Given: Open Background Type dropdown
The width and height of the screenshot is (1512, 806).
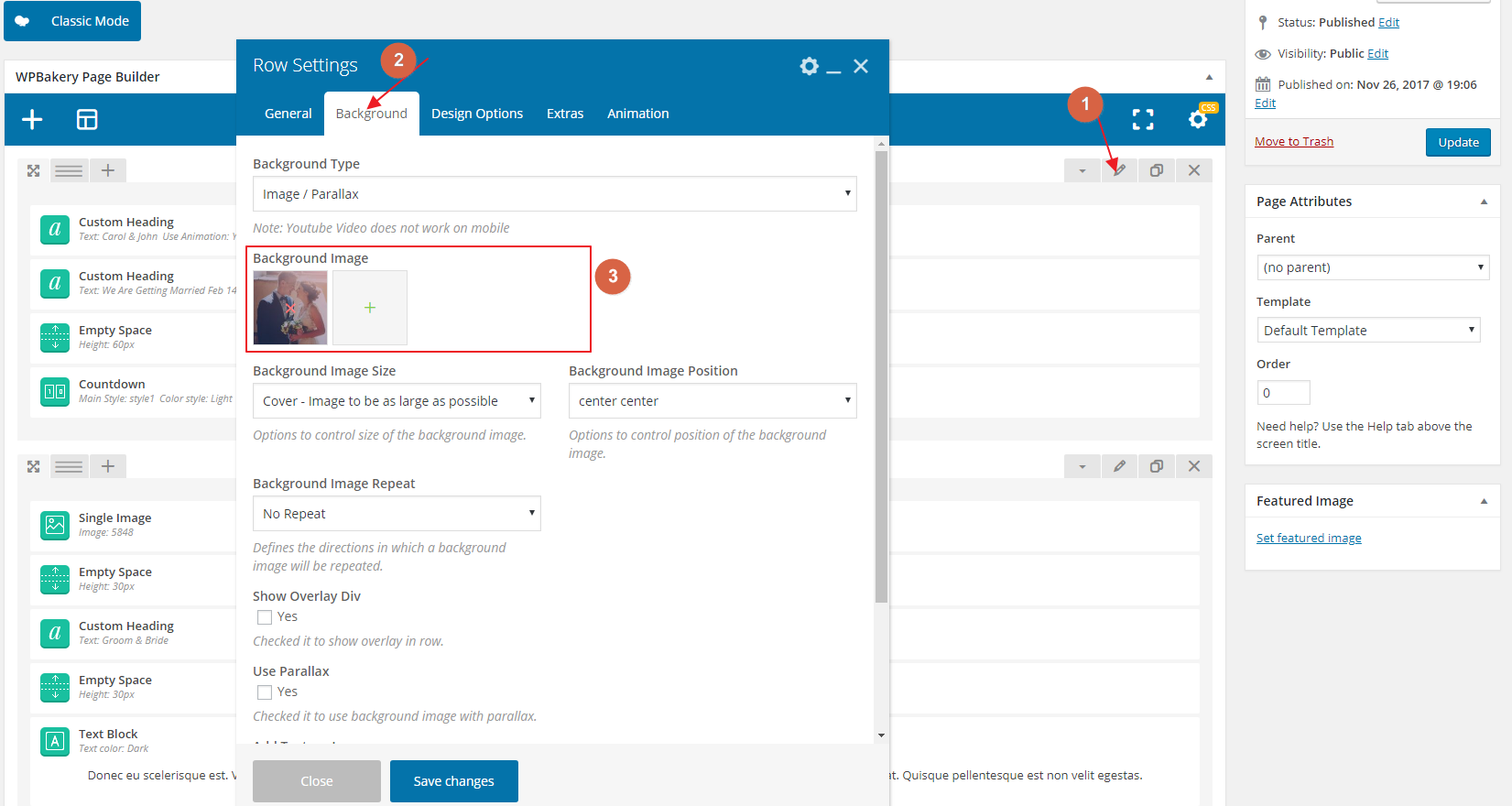Looking at the screenshot, I should [x=555, y=194].
